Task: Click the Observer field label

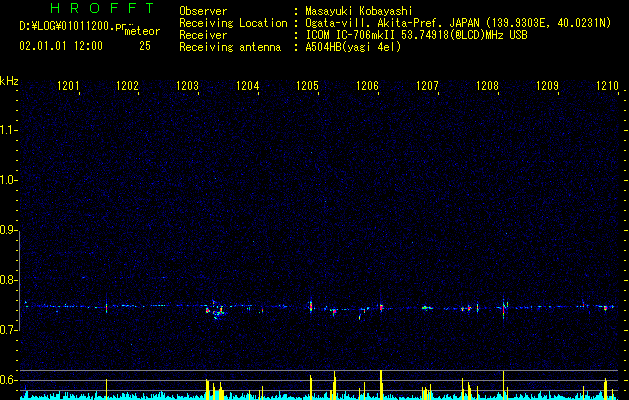Action: click(203, 11)
